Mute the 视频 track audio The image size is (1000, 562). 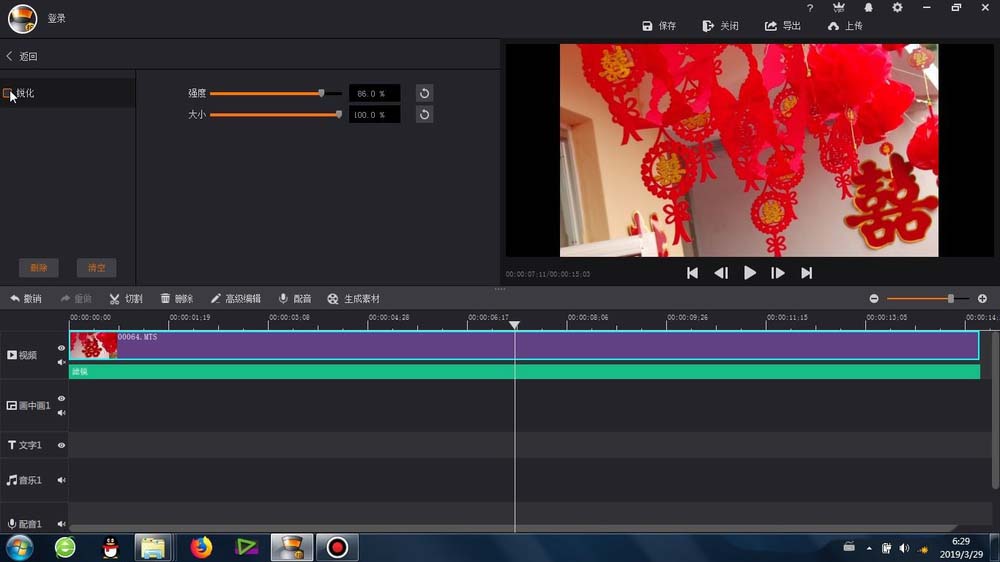click(61, 362)
